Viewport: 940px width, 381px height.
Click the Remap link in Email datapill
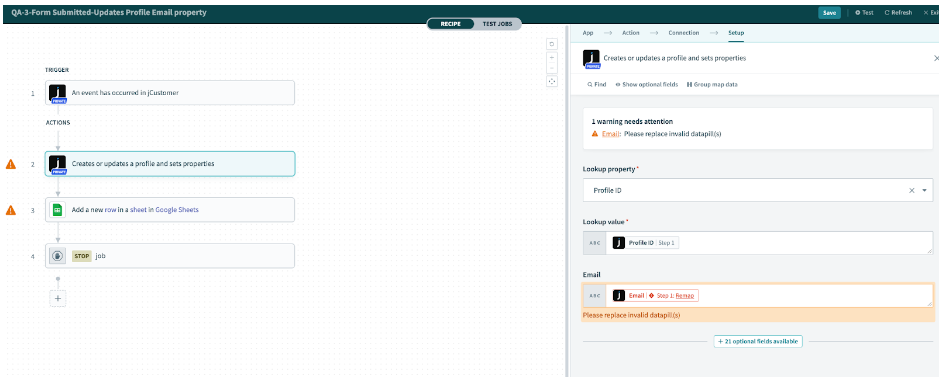[685, 295]
